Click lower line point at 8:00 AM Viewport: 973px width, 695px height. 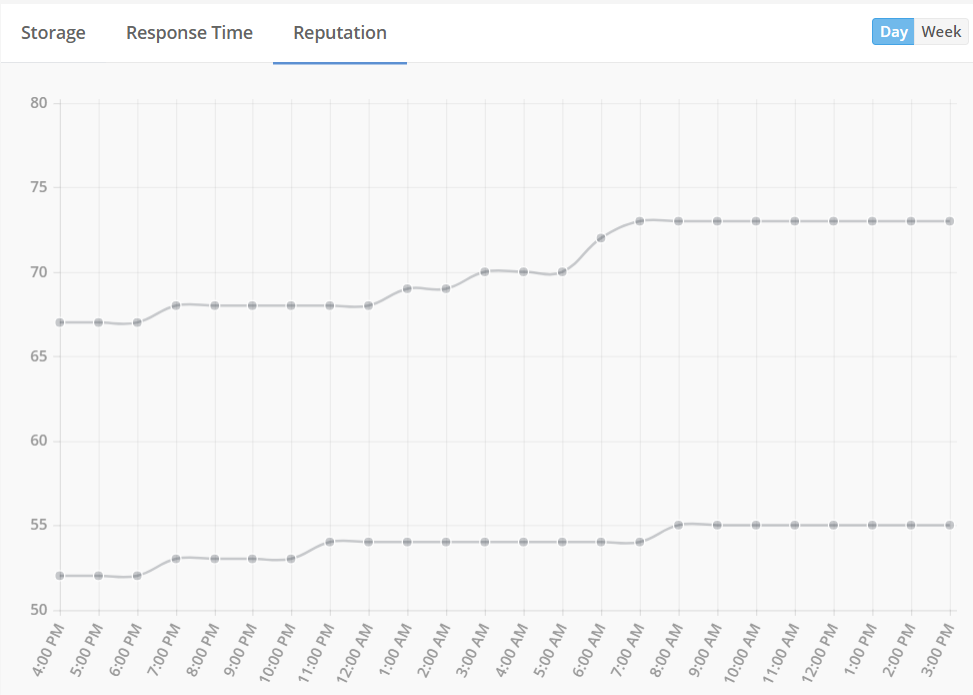pos(678,525)
